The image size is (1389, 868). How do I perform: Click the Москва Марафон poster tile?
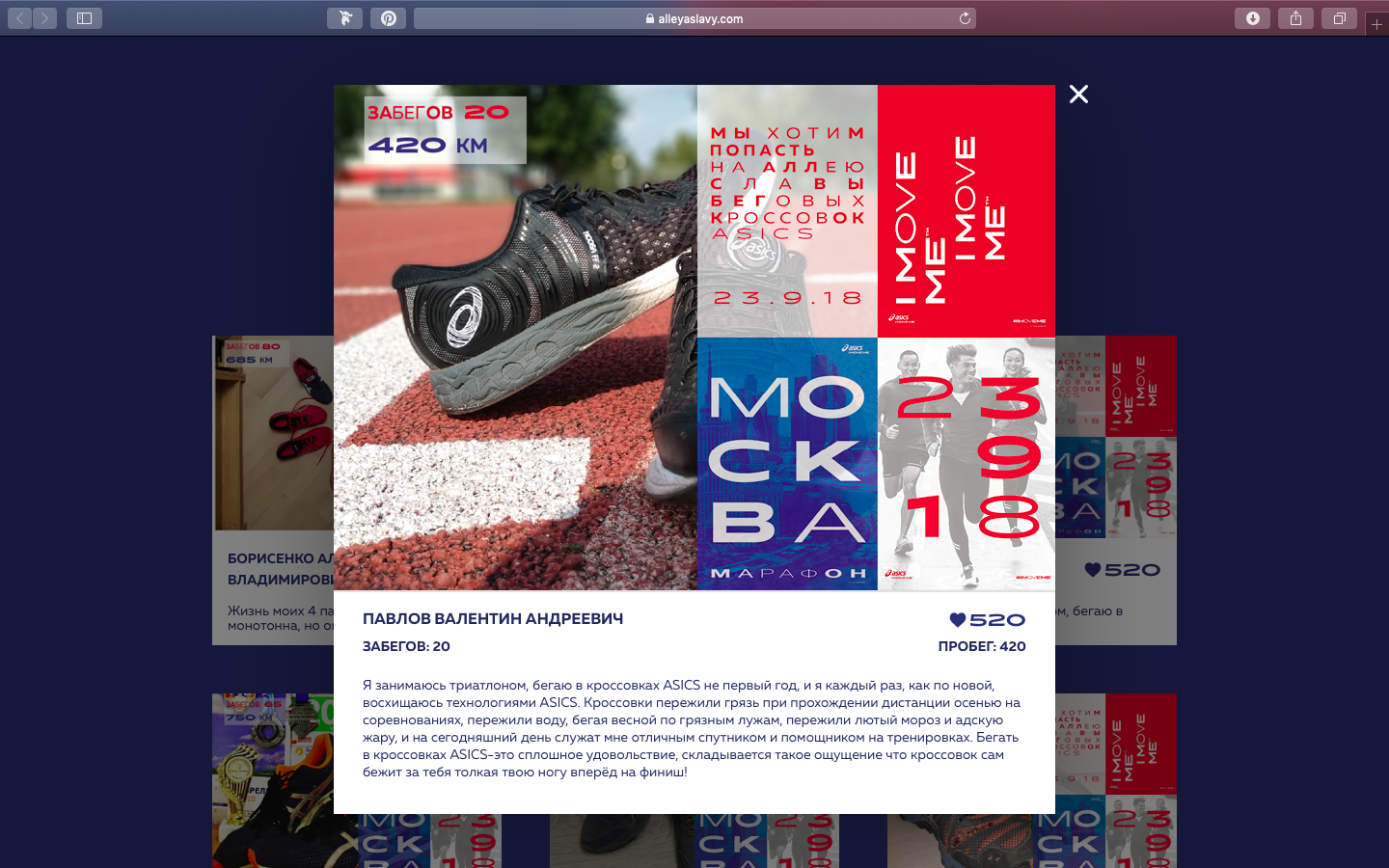(x=787, y=464)
